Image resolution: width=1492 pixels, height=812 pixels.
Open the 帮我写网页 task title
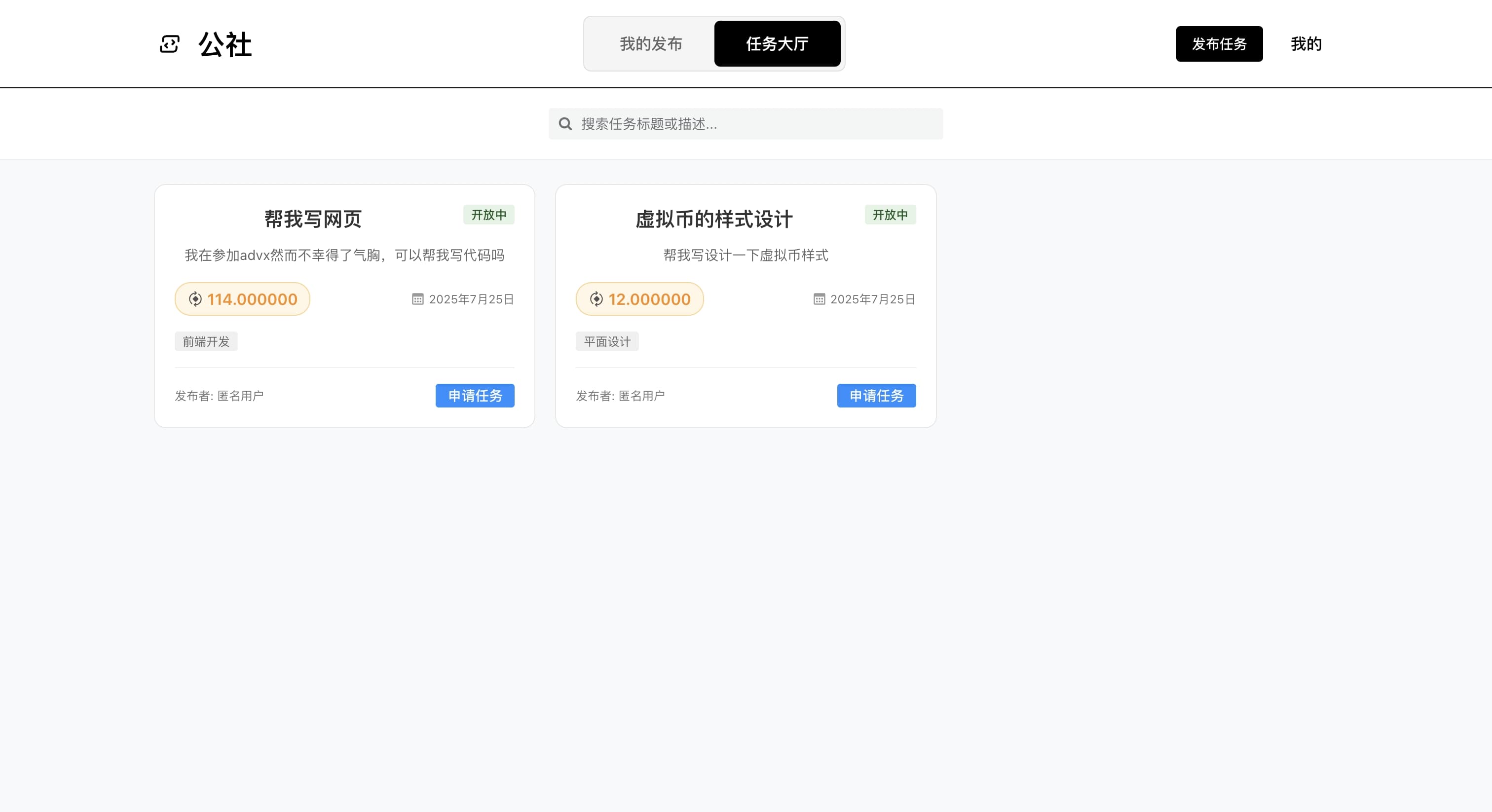pyautogui.click(x=313, y=220)
